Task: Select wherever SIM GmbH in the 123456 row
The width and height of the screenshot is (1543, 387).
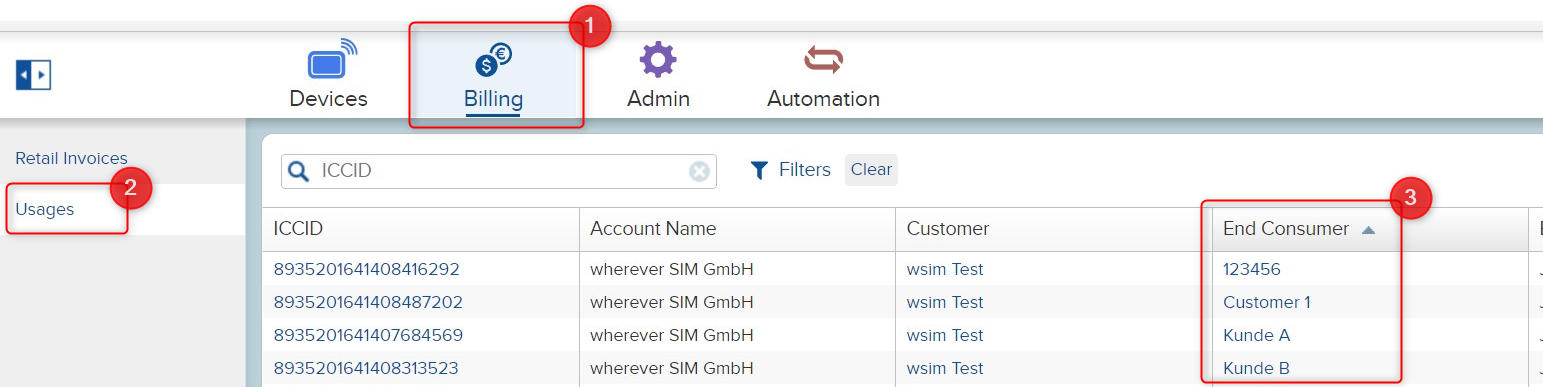Action: click(x=672, y=269)
